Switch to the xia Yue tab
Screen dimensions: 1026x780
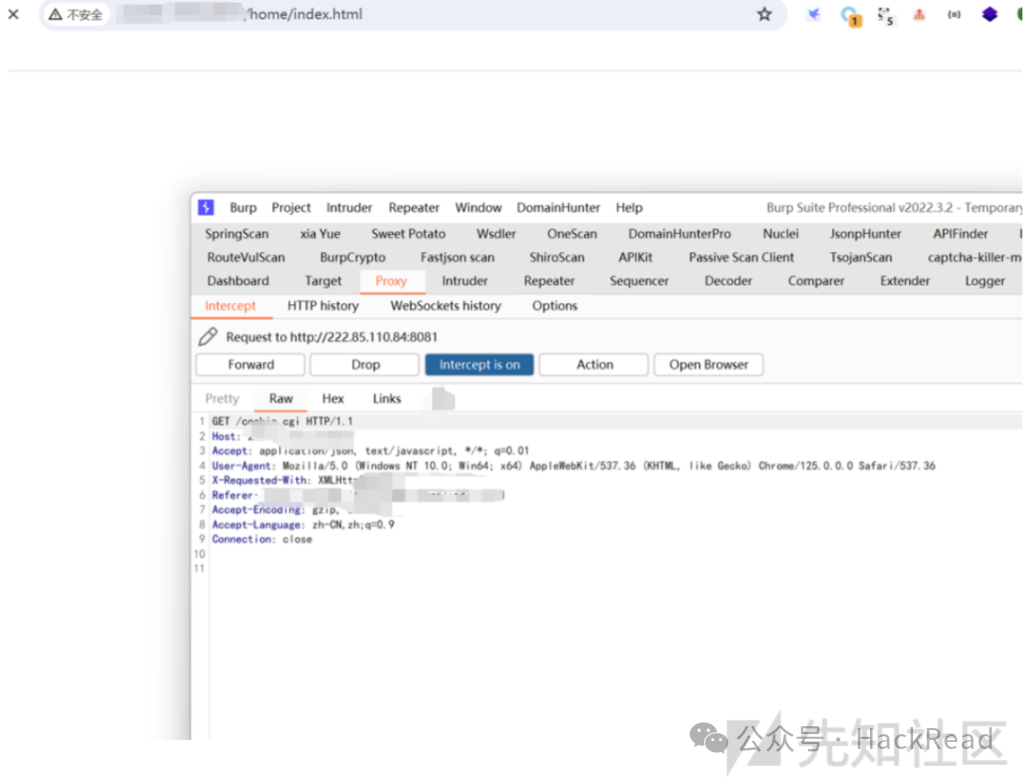click(320, 234)
